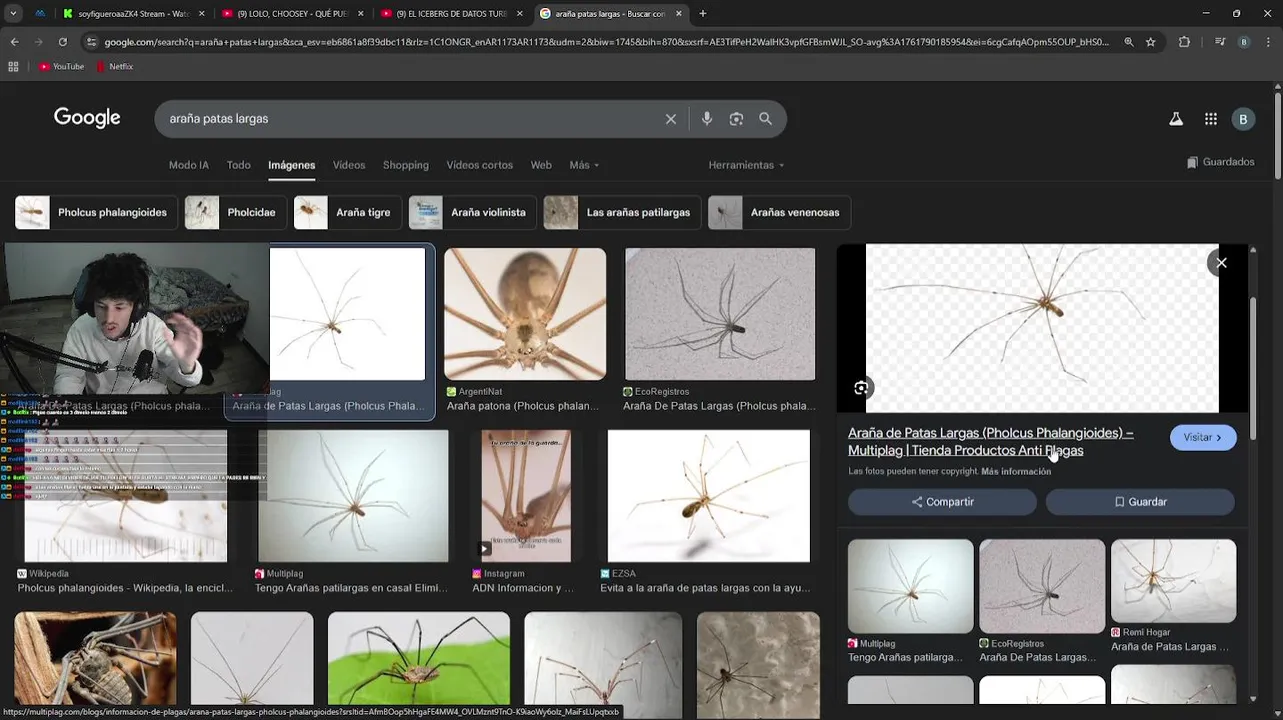This screenshot has width=1283, height=720.
Task: Open Remi Hogar related image
Action: 1173,581
